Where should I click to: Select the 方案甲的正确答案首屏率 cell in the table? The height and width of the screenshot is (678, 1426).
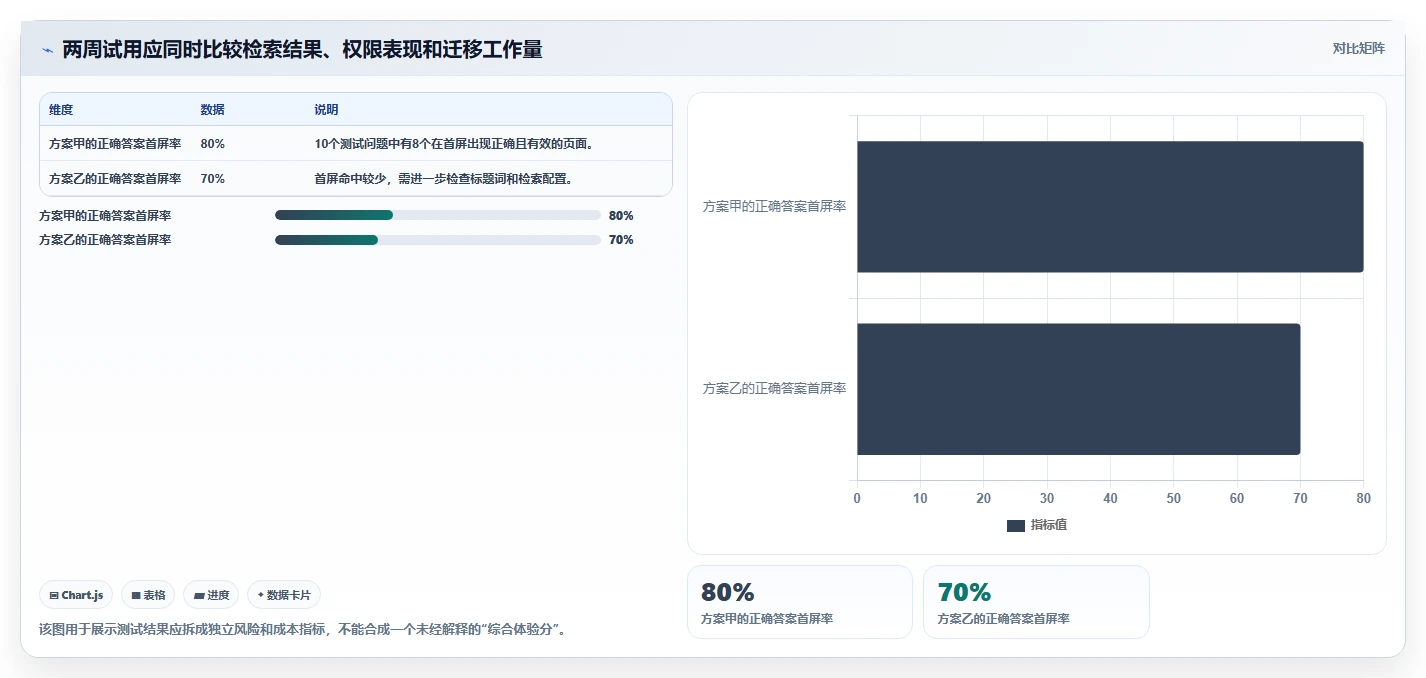115,144
